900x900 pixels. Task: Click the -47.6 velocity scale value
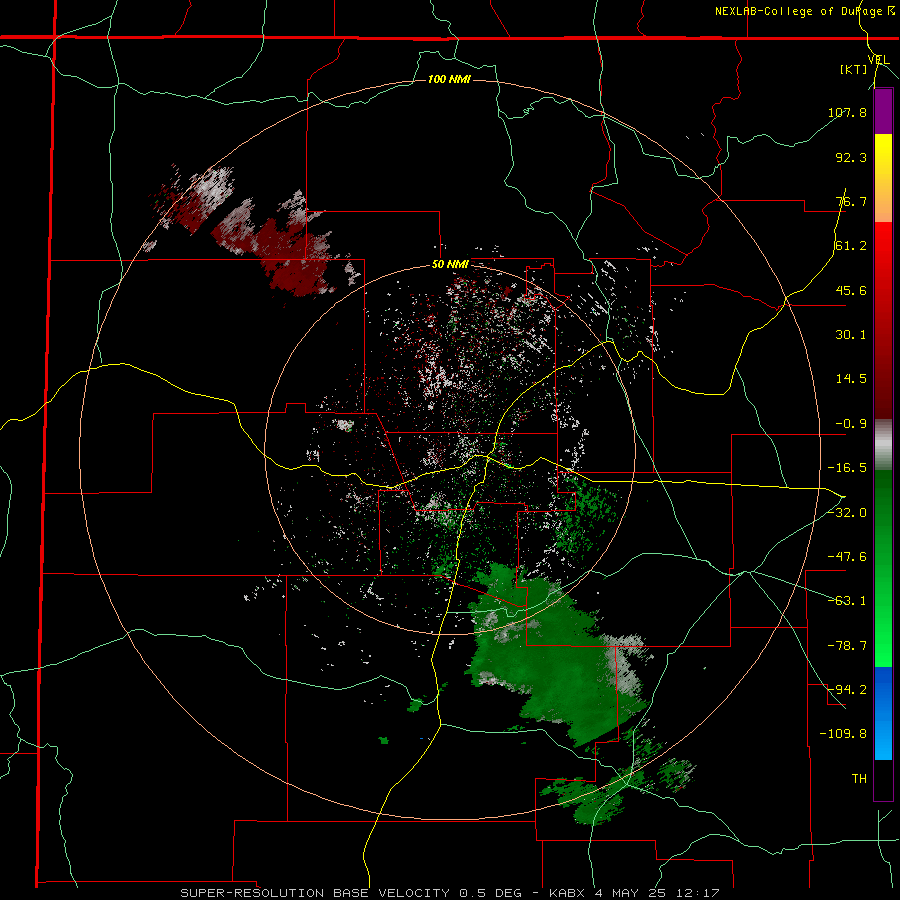tap(847, 557)
